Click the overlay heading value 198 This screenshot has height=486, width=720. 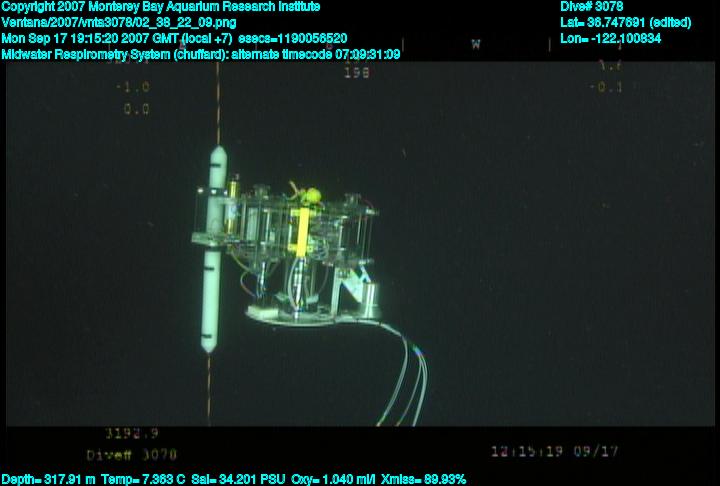click(357, 73)
